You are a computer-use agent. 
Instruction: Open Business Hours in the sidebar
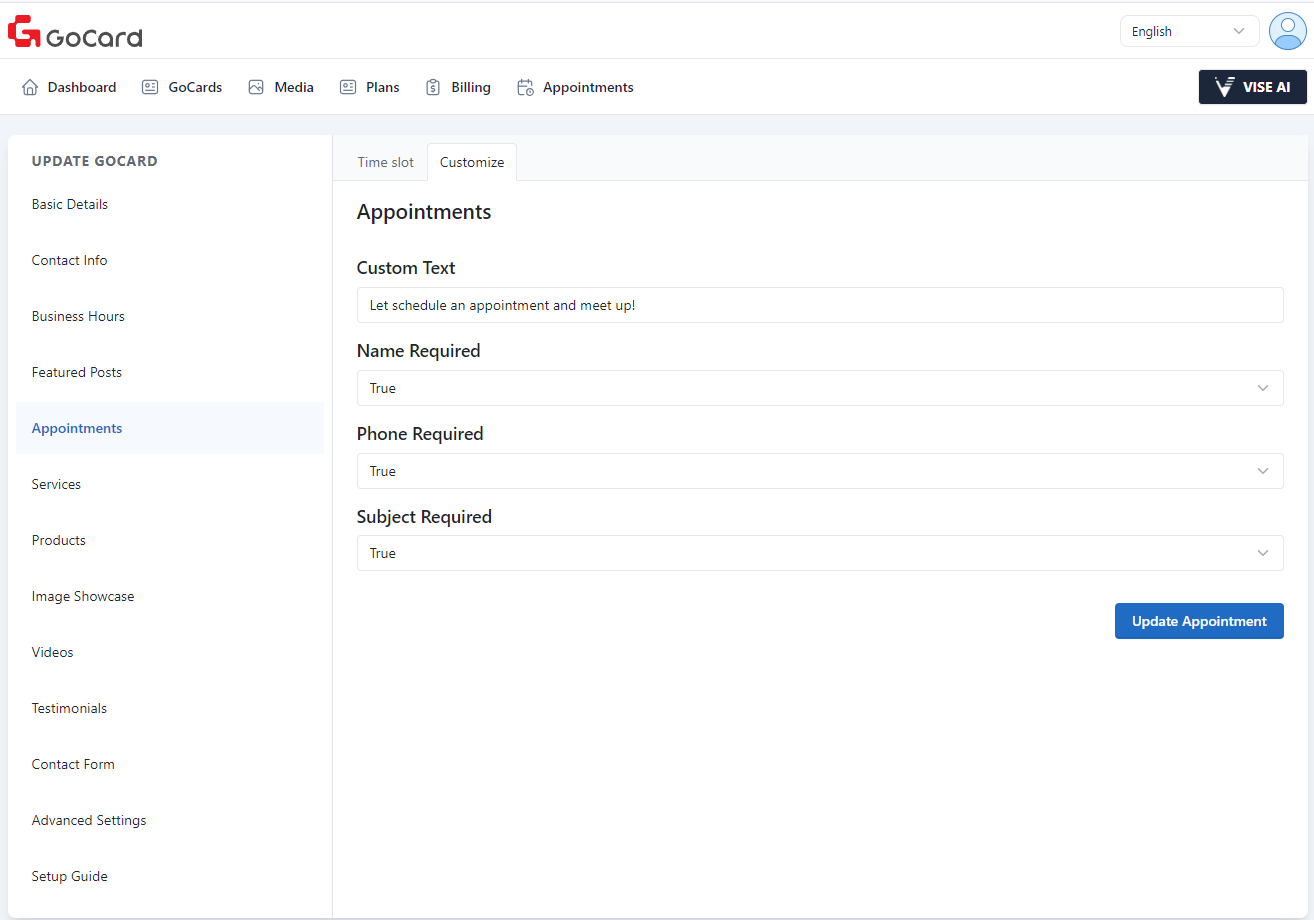(78, 316)
